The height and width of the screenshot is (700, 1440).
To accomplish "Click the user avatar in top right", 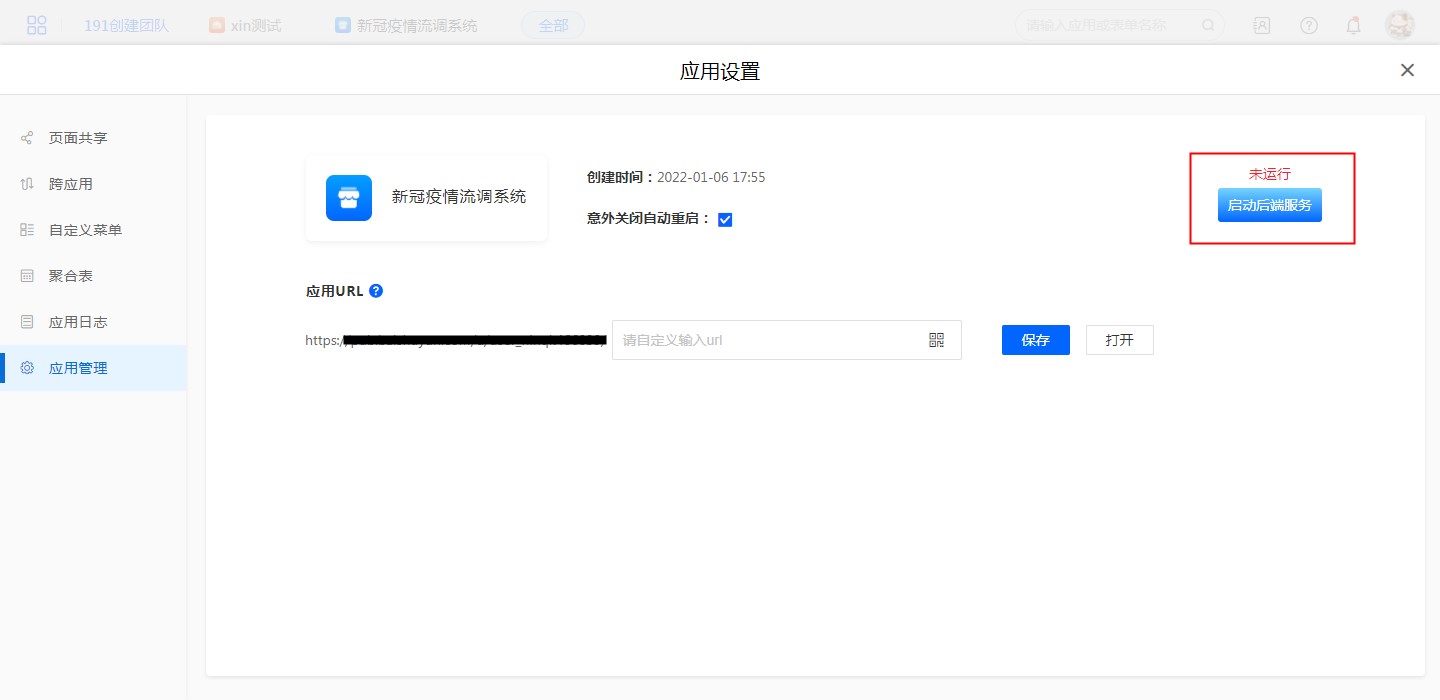I will [x=1399, y=25].
